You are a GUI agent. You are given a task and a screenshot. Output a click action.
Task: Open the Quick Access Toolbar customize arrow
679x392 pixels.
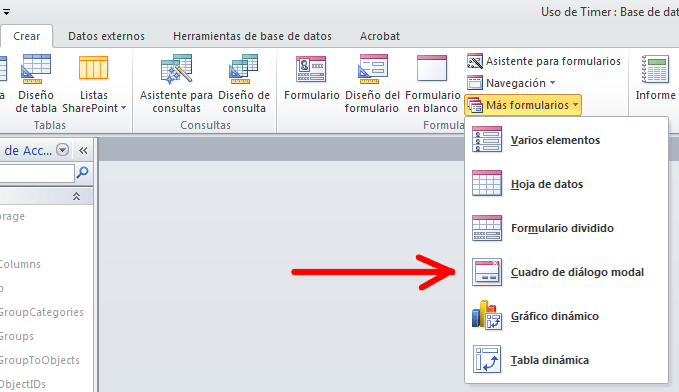point(6,12)
